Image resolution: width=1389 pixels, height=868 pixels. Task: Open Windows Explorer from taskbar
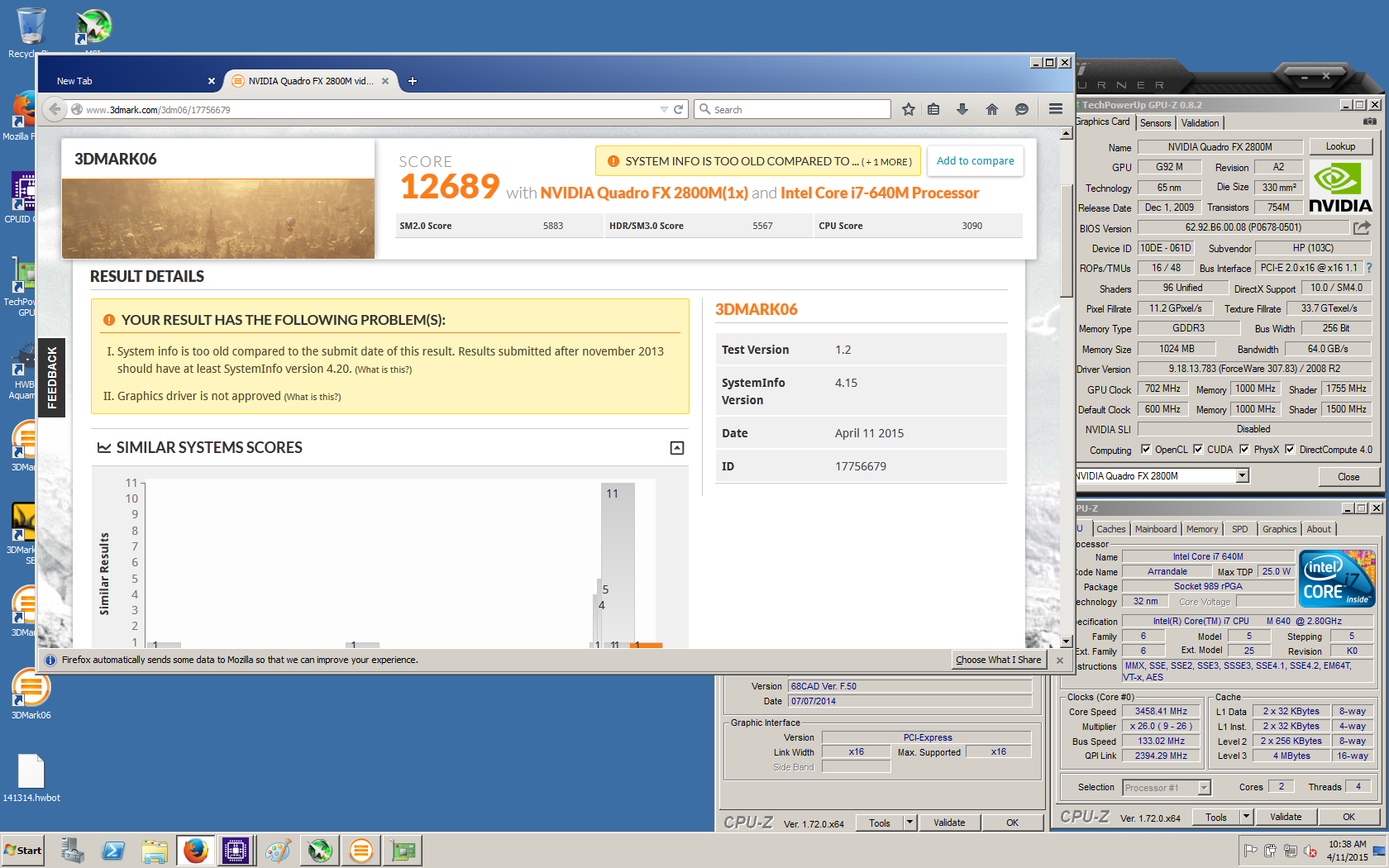tap(155, 850)
